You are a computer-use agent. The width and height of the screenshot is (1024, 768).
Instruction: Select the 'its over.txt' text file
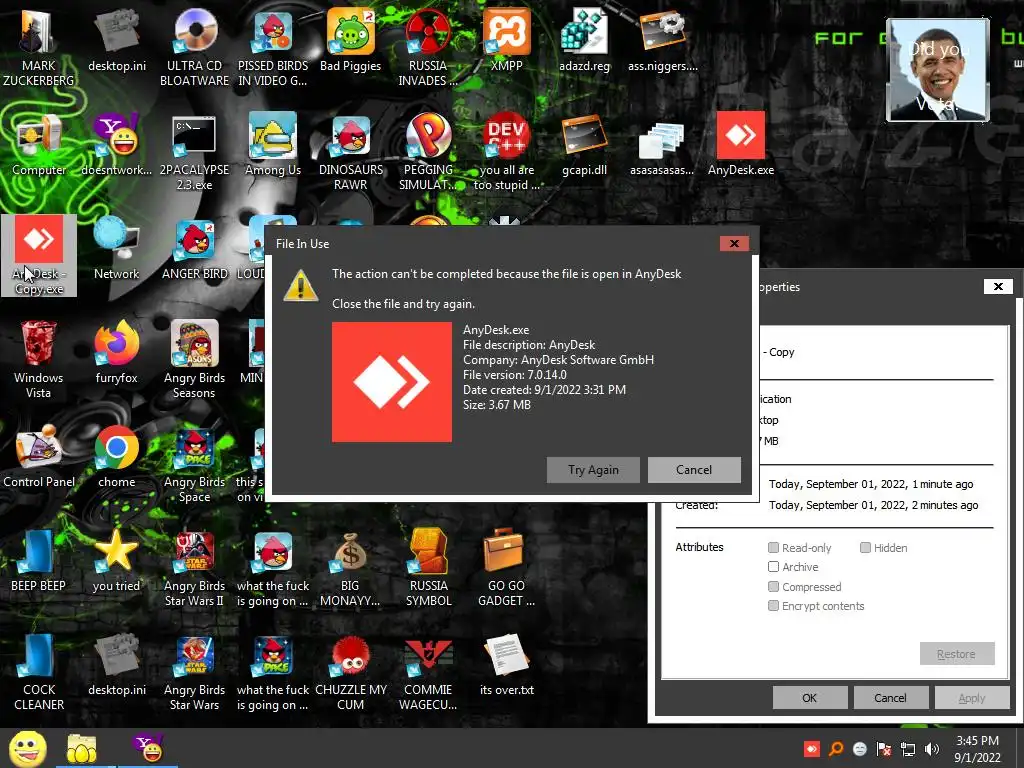507,664
